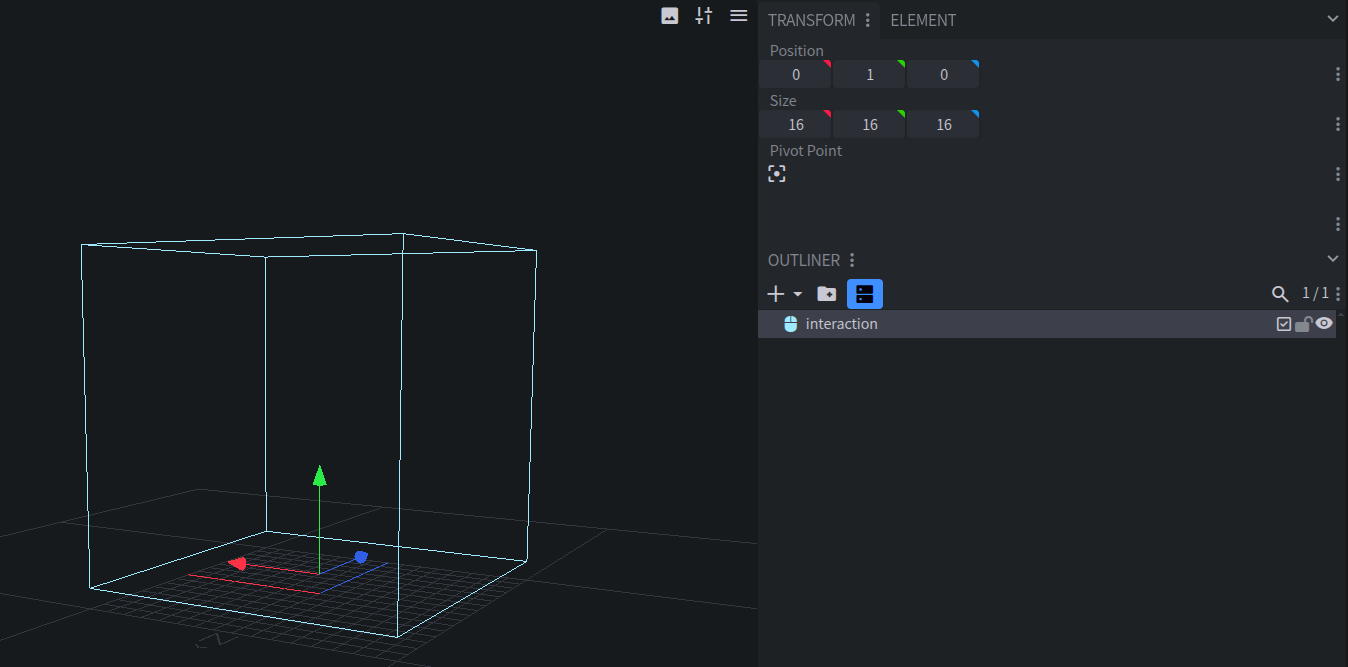1348x667 pixels.
Task: Click the blue Z-axis gizmo handle
Action: coord(361,557)
